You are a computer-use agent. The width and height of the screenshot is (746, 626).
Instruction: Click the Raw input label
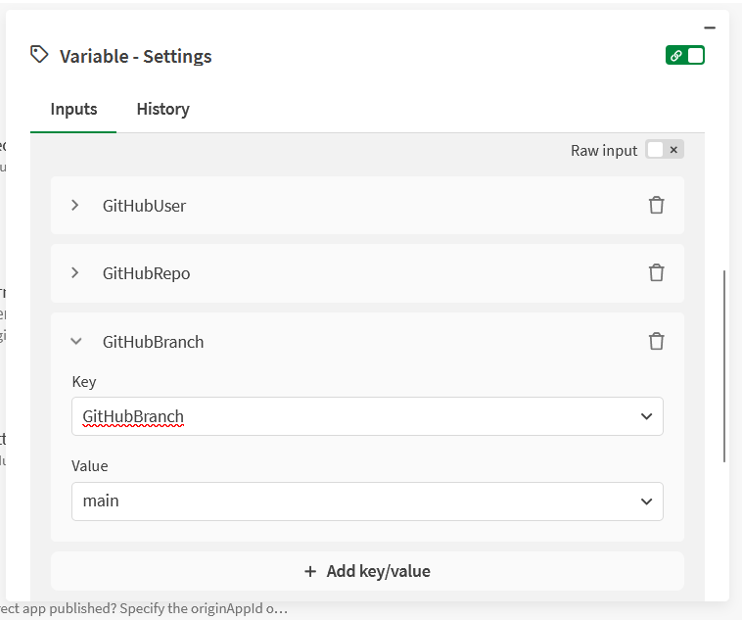(604, 151)
